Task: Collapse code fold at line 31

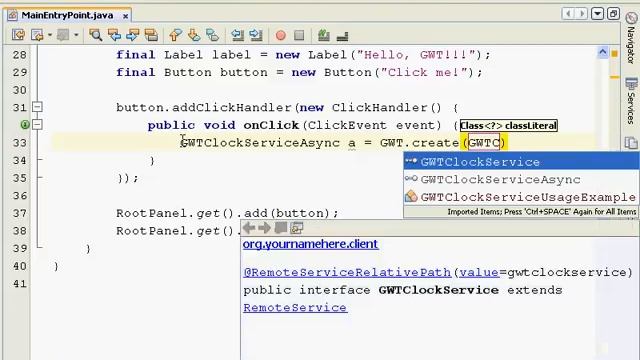Action: point(37,107)
